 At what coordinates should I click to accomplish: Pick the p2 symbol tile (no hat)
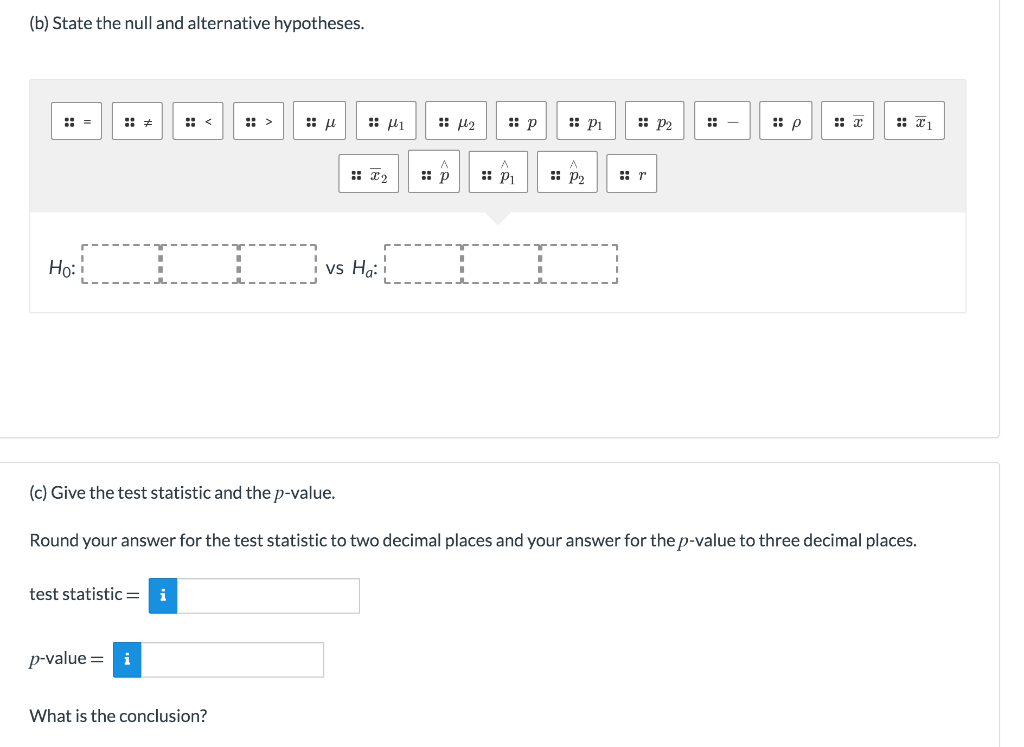pyautogui.click(x=654, y=121)
